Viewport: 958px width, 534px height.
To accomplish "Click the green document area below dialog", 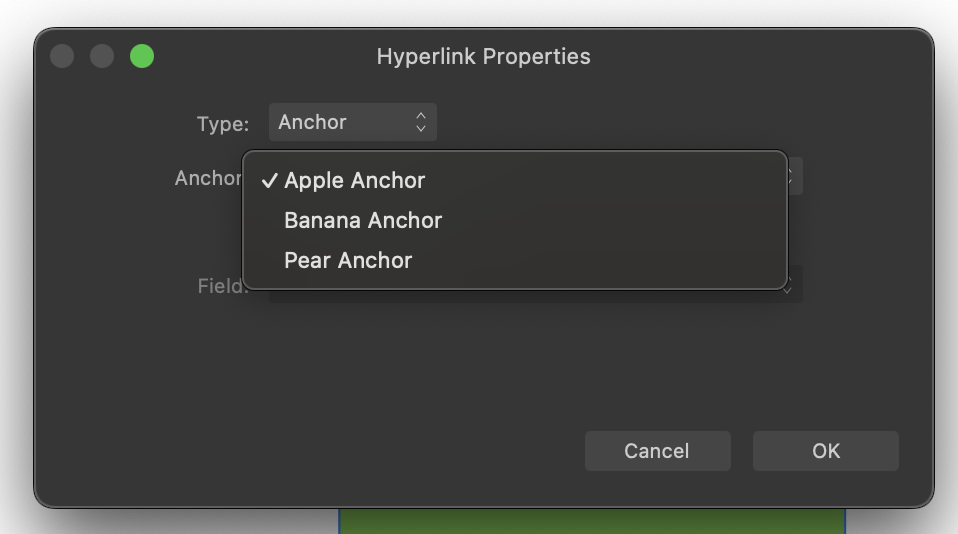I will 592,521.
